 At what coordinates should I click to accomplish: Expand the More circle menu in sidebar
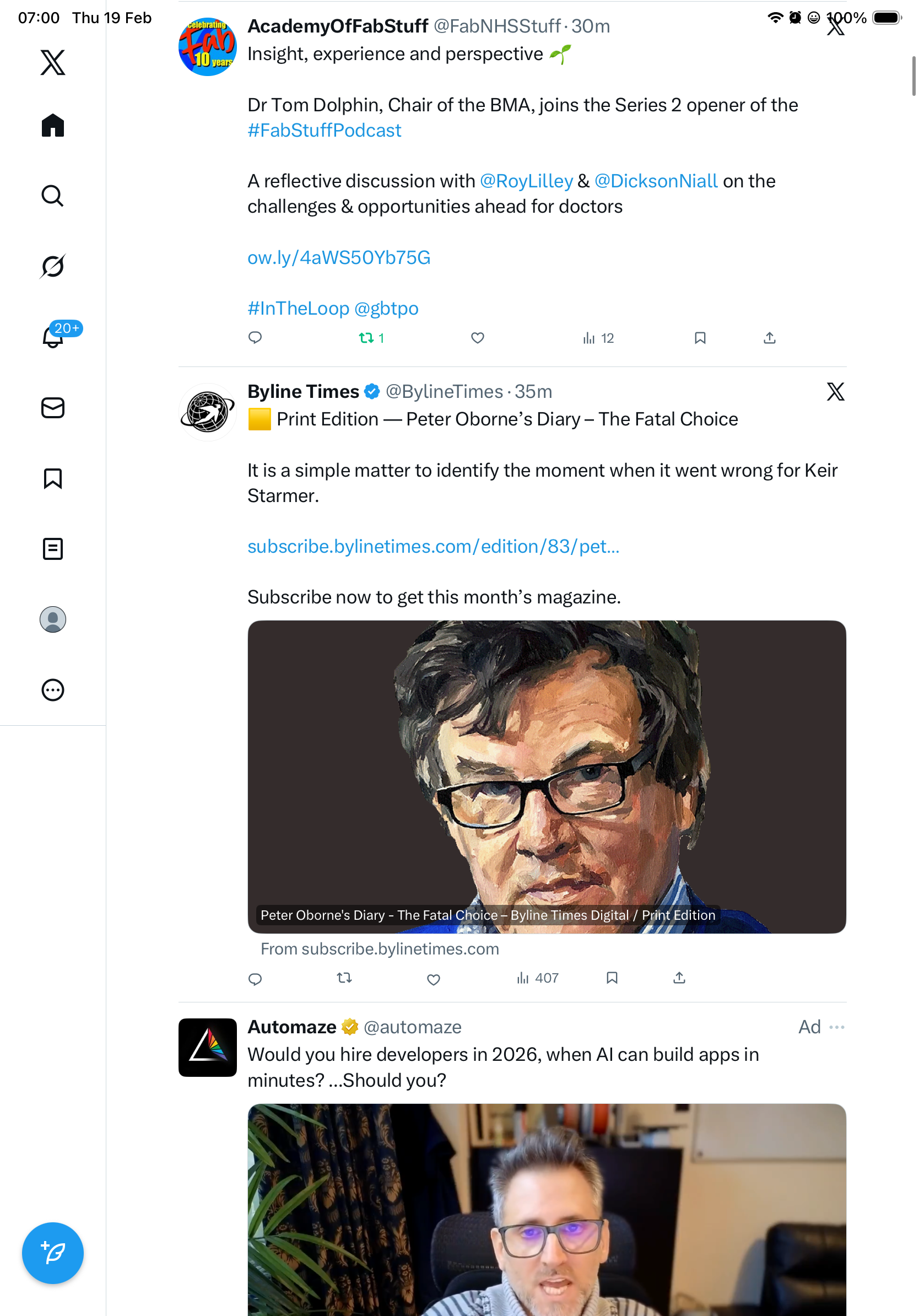[x=53, y=689]
